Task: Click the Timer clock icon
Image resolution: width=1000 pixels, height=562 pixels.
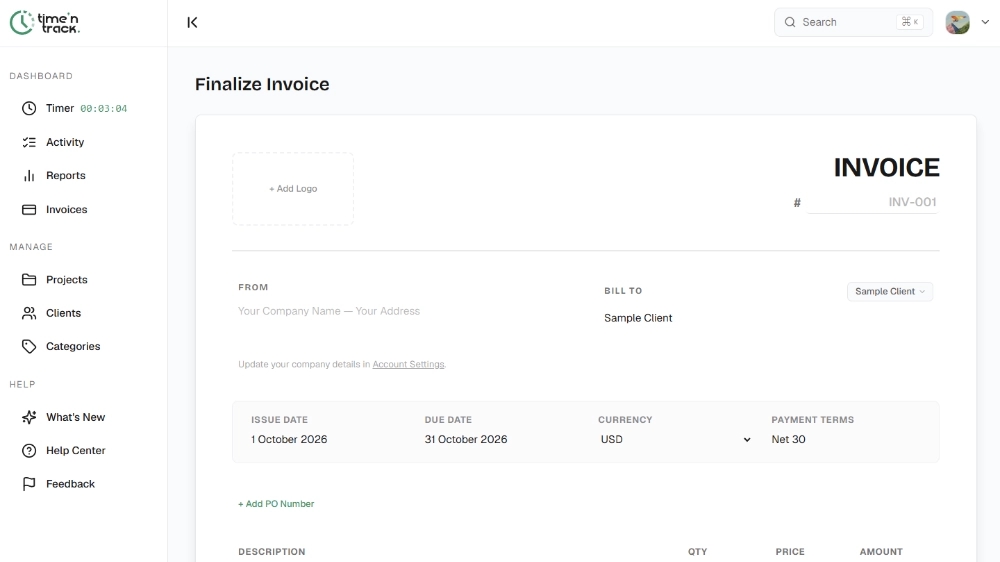Action: [x=29, y=108]
